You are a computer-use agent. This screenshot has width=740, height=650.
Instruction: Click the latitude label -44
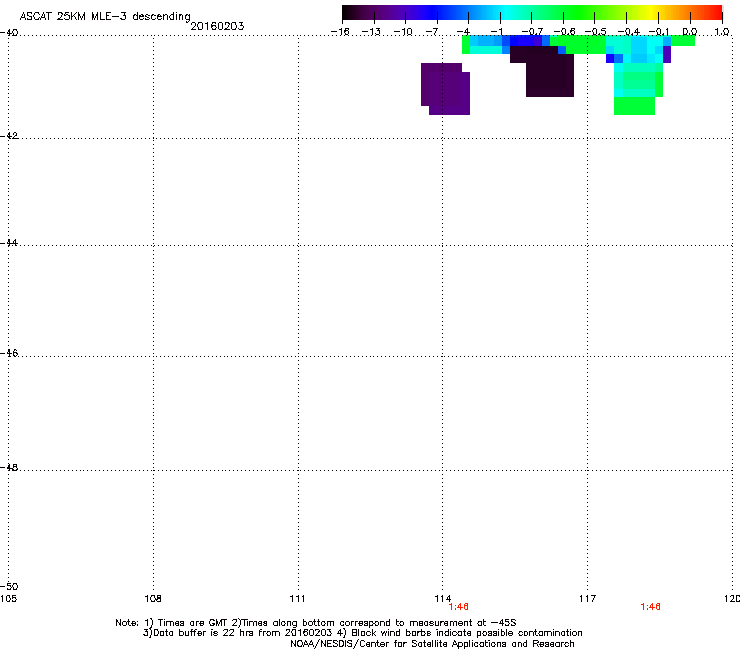(x=9, y=243)
